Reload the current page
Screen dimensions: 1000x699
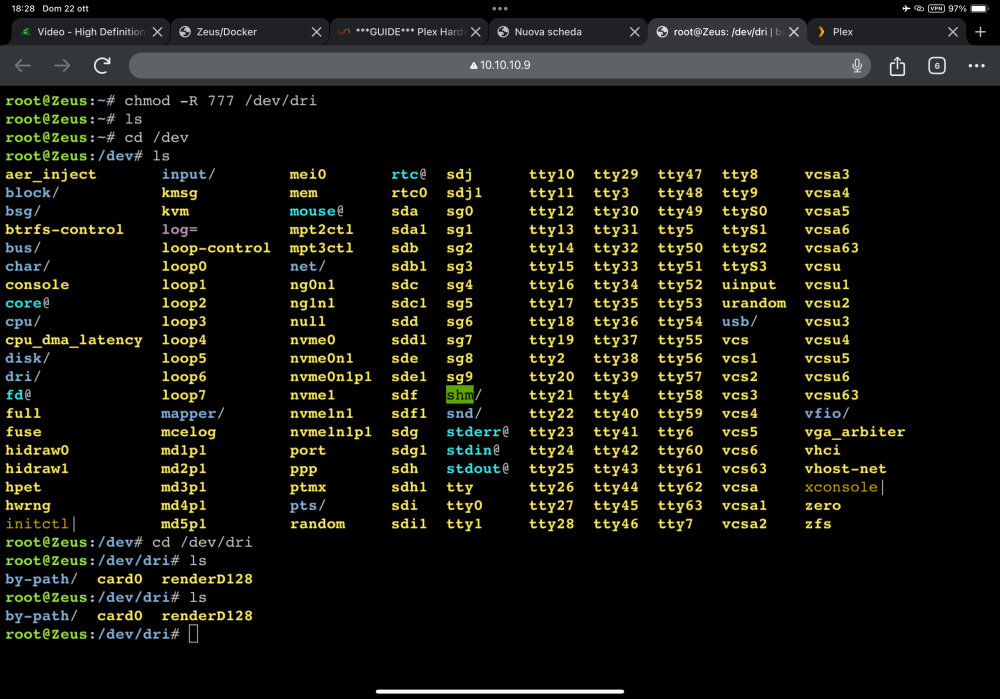tap(102, 65)
